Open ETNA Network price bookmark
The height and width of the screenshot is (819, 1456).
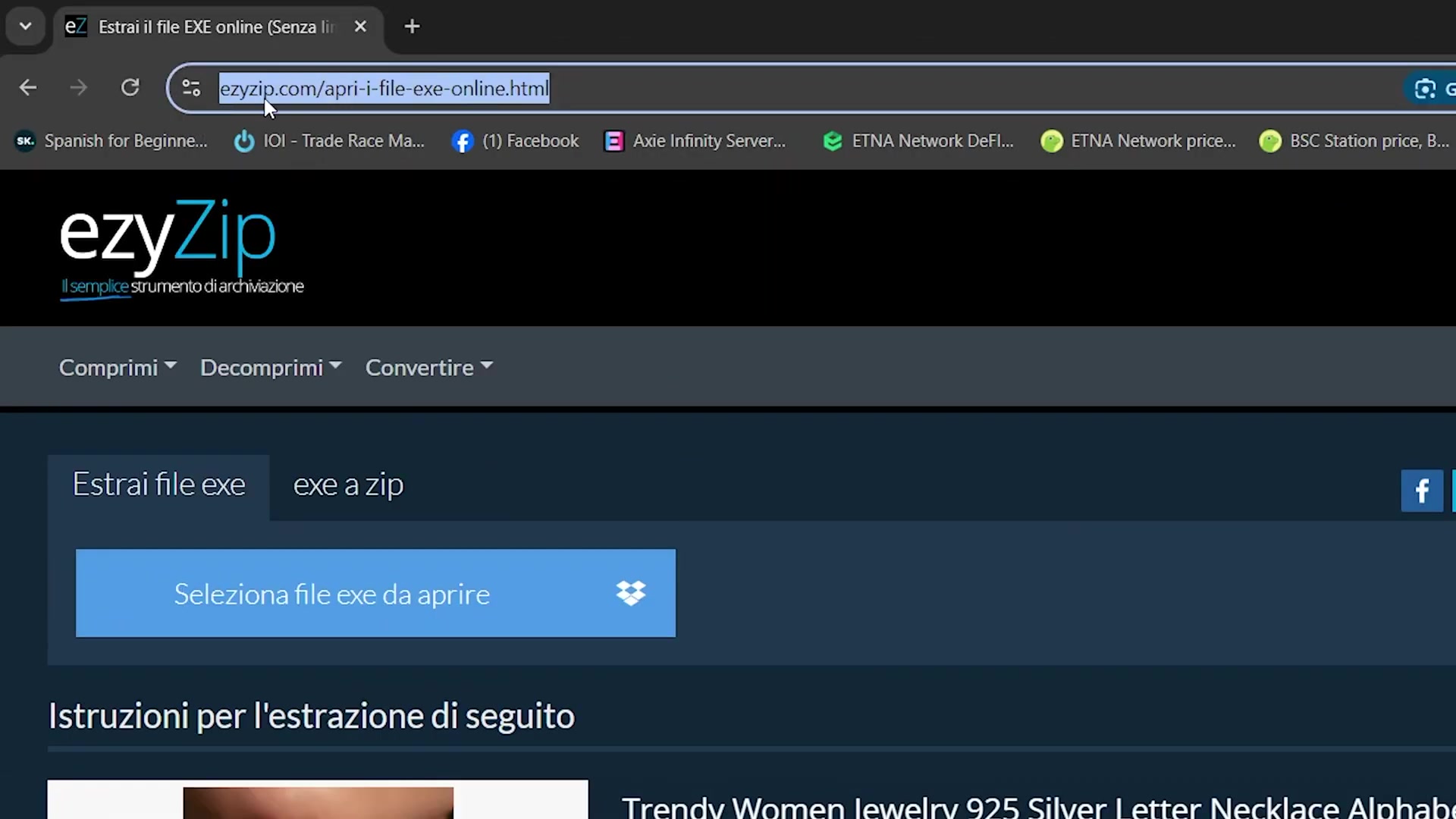(x=1139, y=141)
